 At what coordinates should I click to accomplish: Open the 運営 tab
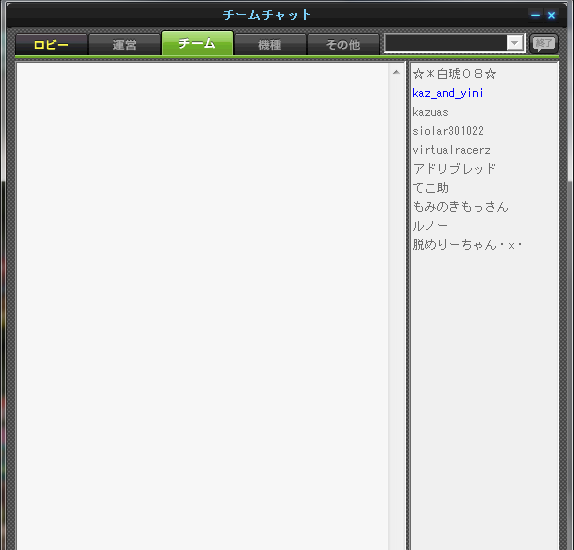124,45
